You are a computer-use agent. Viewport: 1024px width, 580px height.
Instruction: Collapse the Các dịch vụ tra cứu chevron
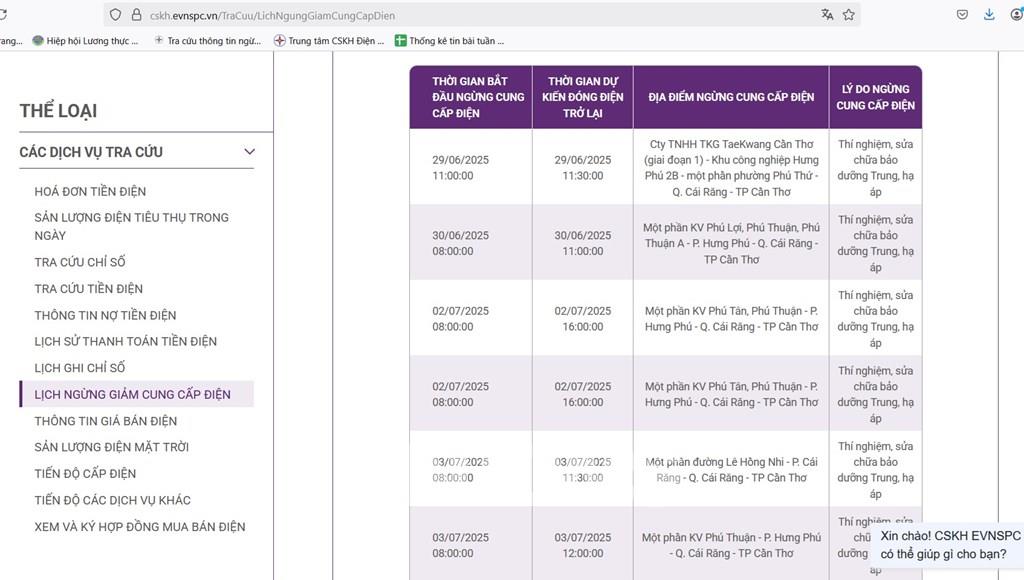(249, 152)
